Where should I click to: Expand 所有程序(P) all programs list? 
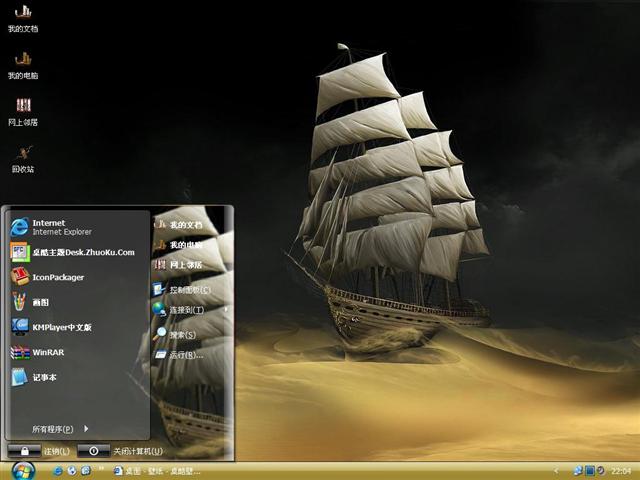pos(60,429)
